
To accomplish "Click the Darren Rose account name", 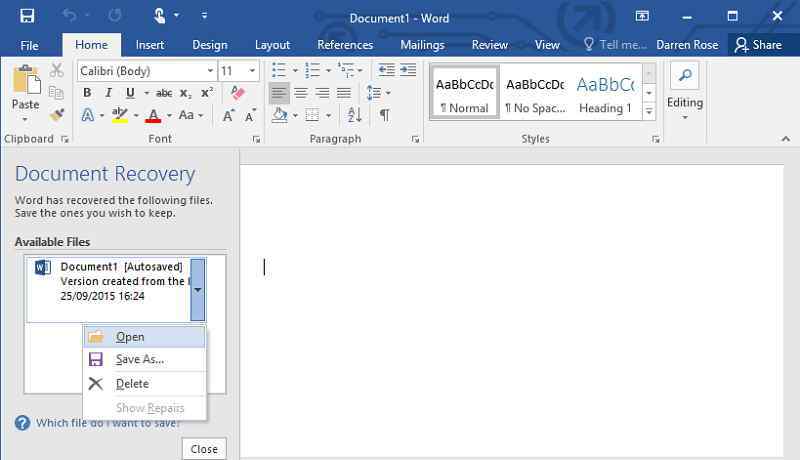I will [687, 45].
